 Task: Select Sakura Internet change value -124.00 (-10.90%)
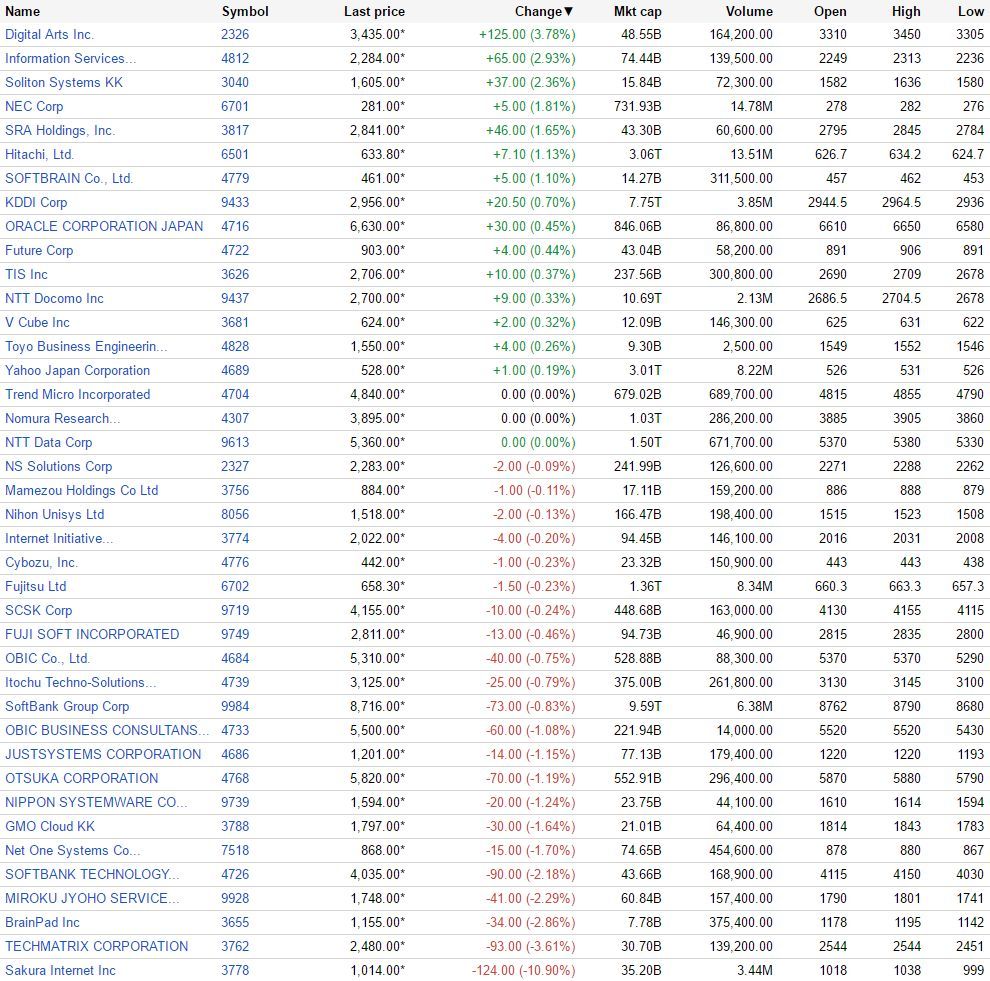[x=524, y=970]
